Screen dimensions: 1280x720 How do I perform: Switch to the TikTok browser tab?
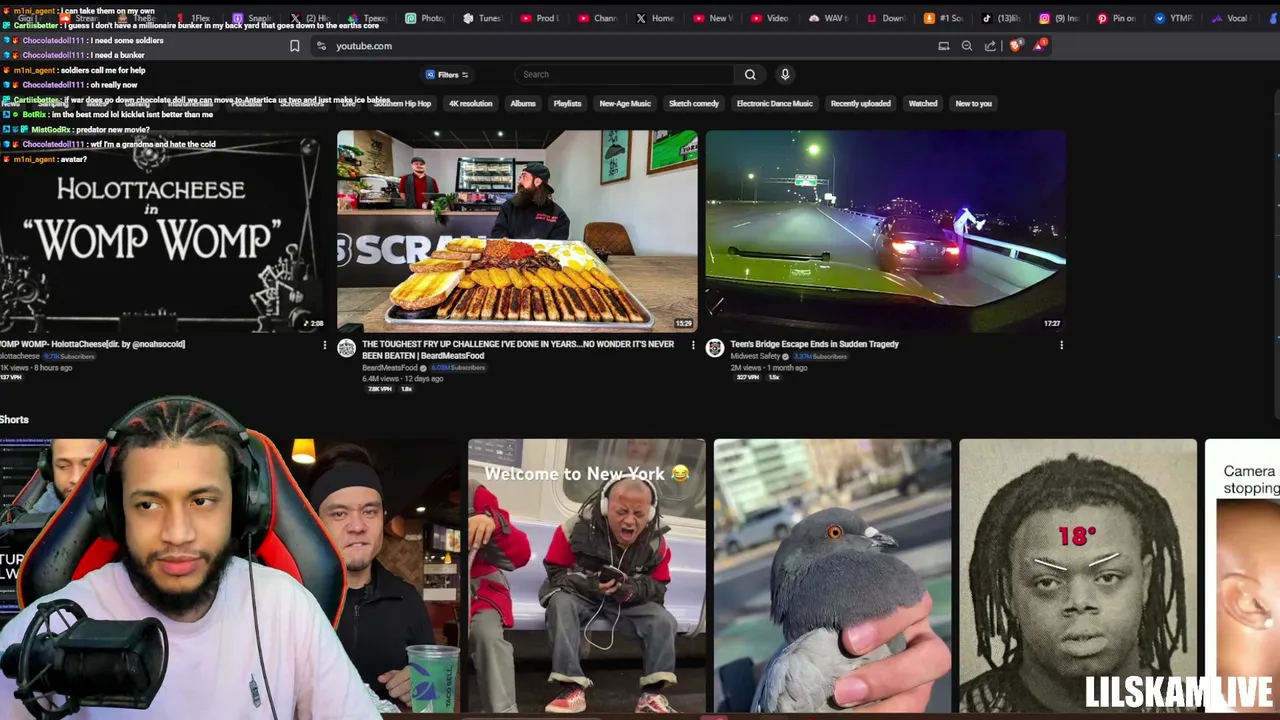coord(1002,18)
